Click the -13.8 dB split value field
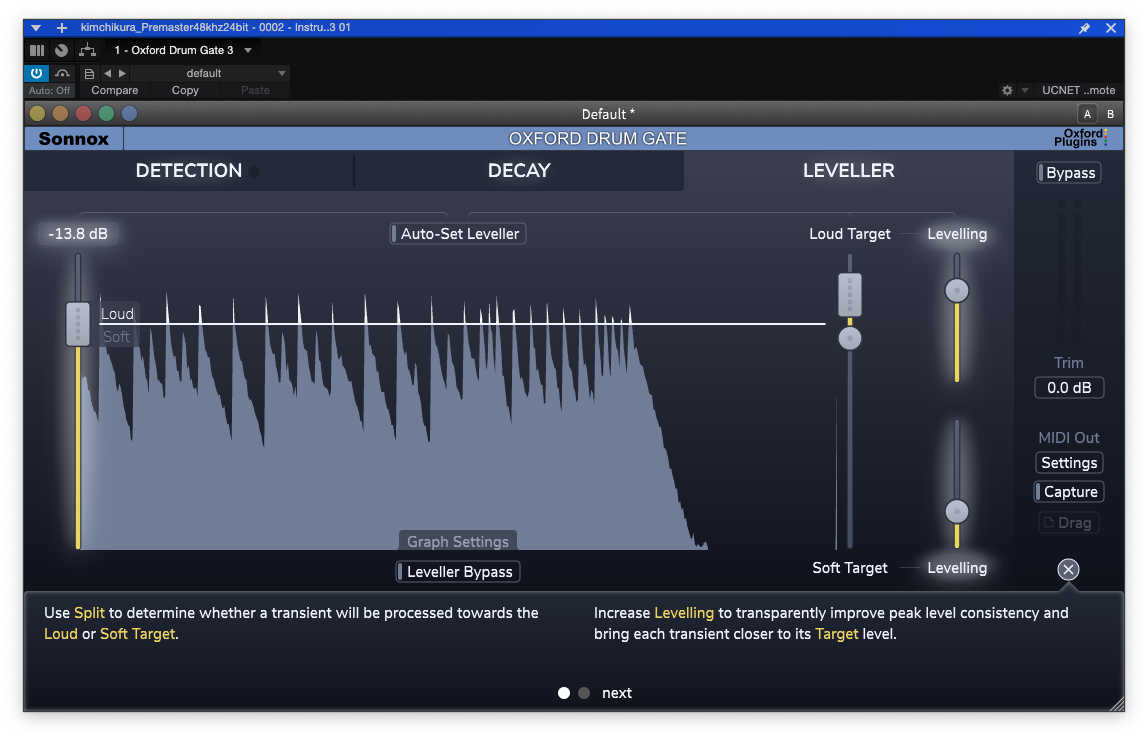 coord(78,234)
